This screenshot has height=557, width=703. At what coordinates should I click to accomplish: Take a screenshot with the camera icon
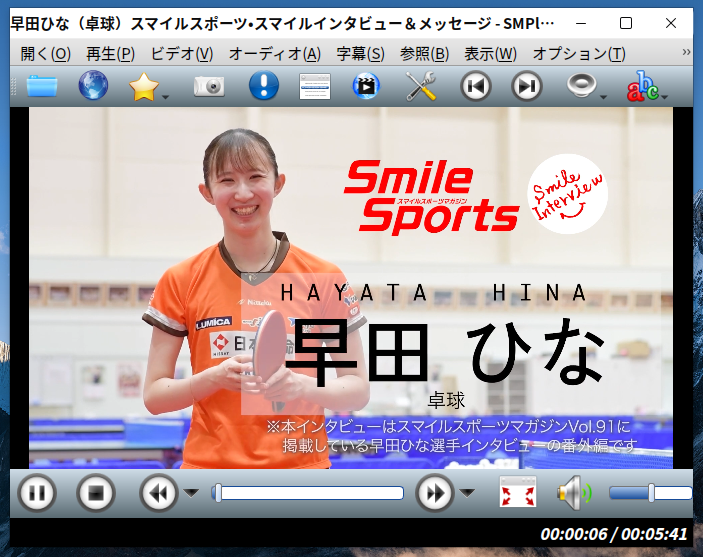tap(209, 86)
